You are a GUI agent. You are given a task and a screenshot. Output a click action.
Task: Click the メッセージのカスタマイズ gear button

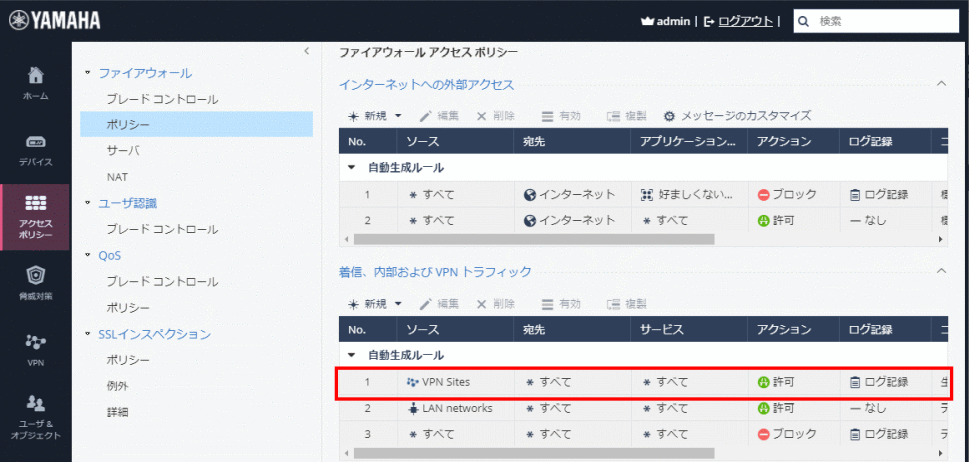(736, 116)
